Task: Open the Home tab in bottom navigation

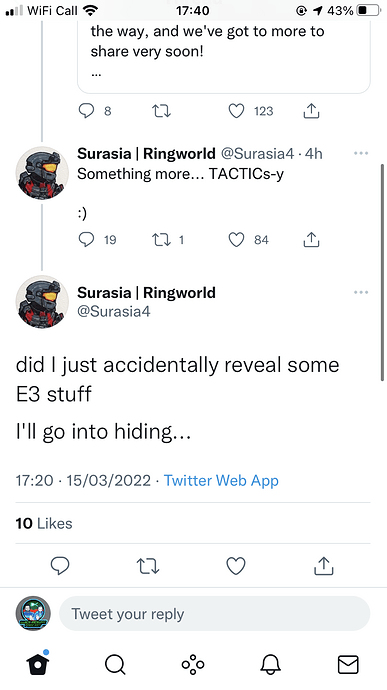Action: (38, 664)
